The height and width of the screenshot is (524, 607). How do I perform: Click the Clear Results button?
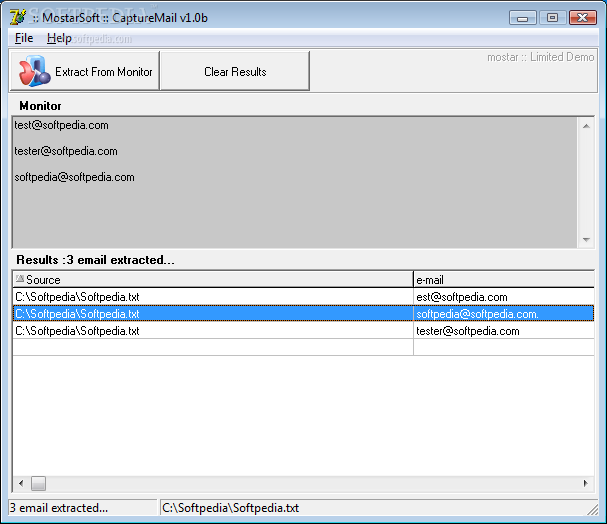[x=235, y=71]
